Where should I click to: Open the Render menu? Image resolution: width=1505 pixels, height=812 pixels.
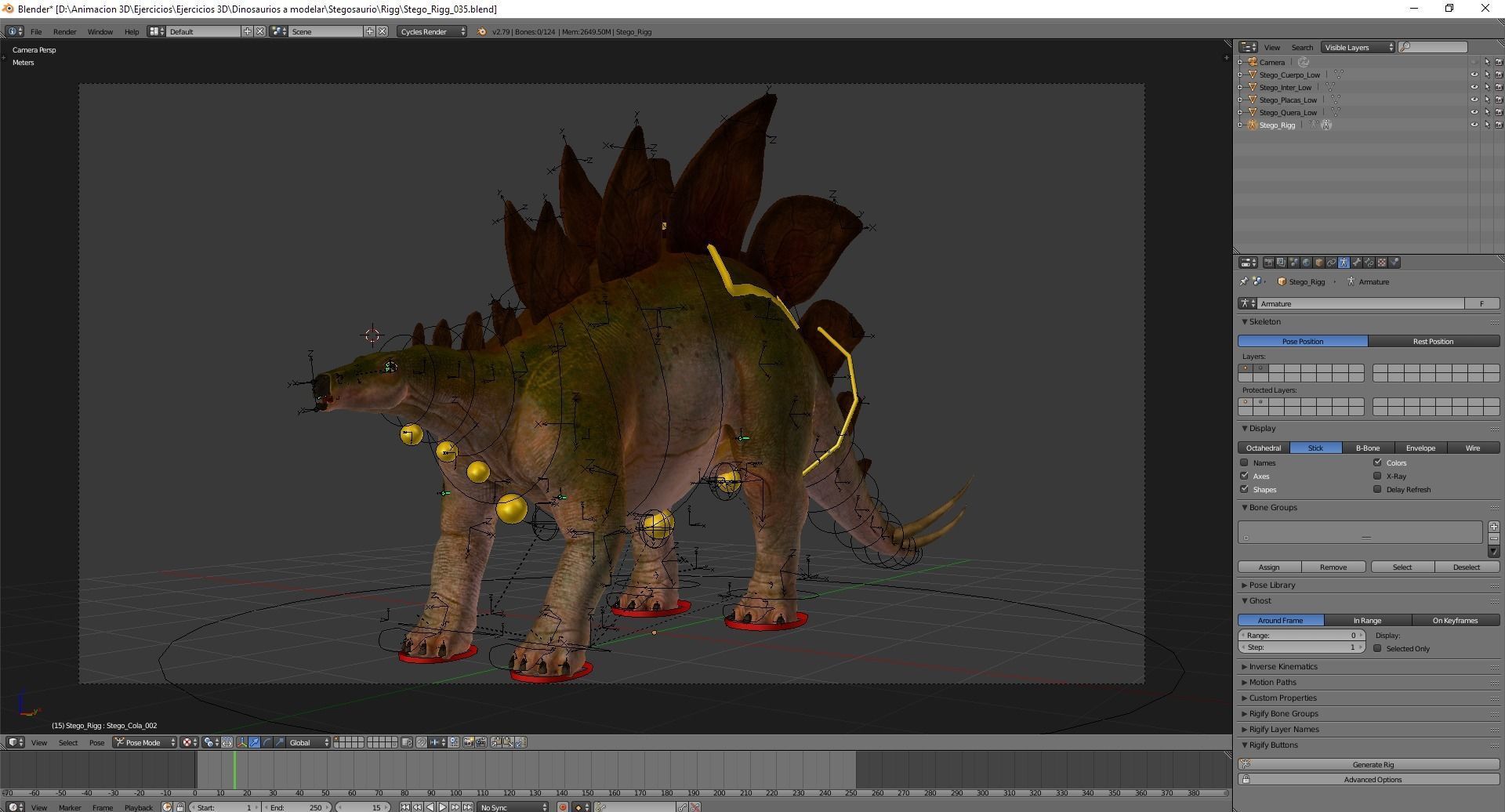coord(64,32)
